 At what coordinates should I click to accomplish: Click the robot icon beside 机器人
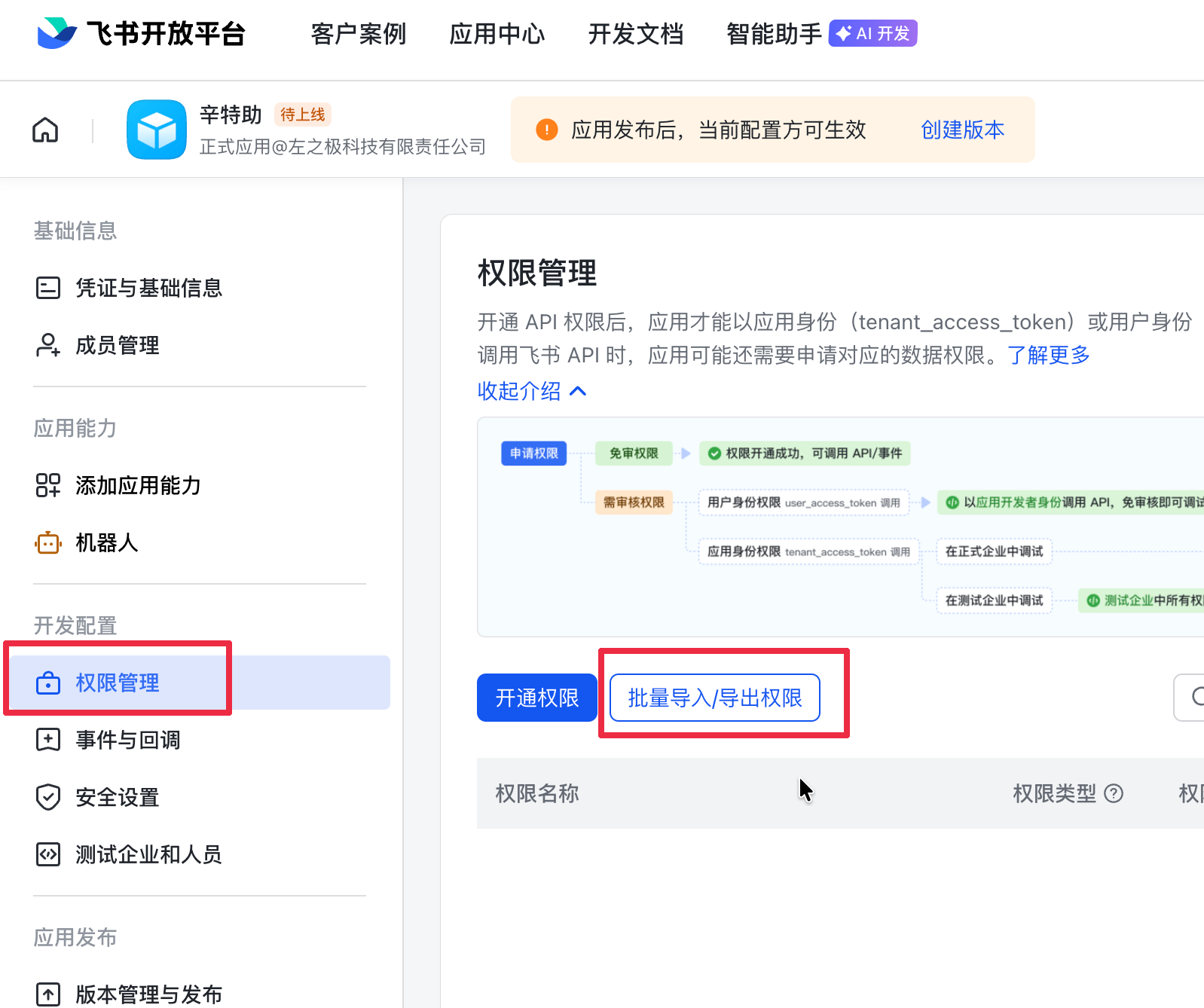click(48, 543)
